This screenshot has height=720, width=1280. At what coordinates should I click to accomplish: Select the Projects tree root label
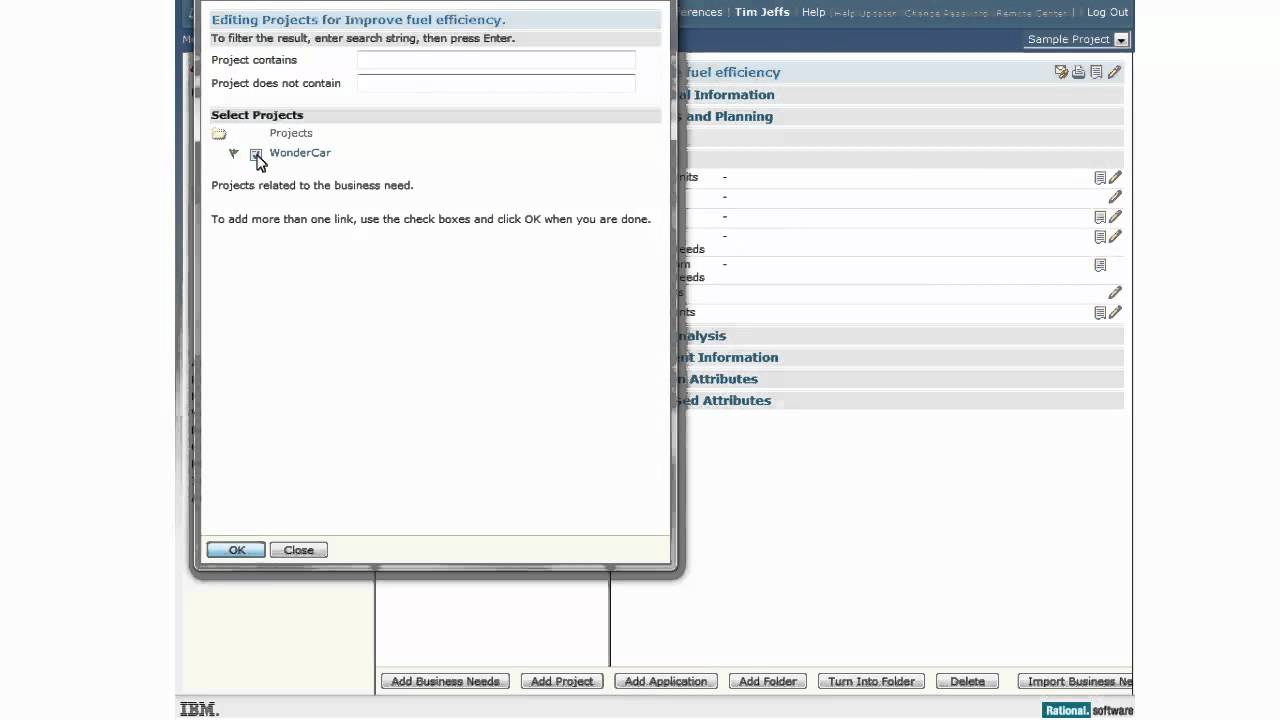coord(291,133)
